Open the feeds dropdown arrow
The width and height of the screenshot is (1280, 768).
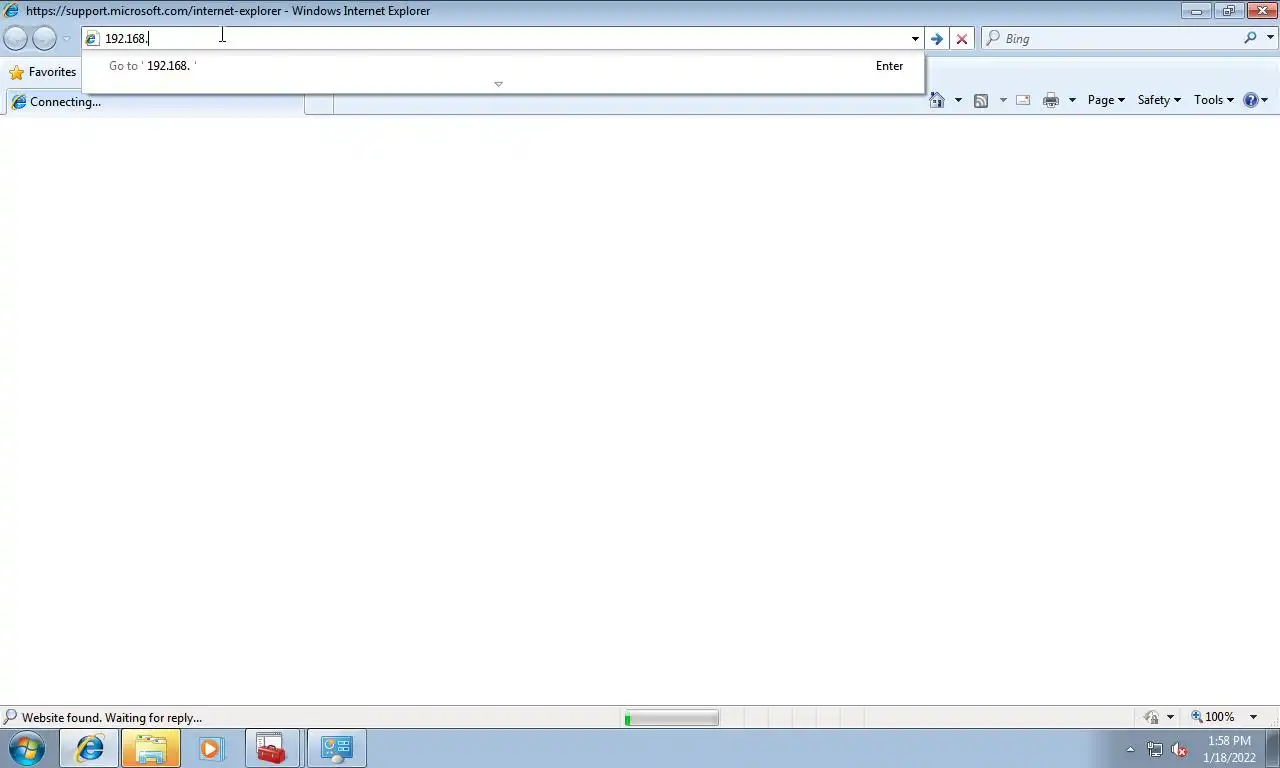(1003, 100)
